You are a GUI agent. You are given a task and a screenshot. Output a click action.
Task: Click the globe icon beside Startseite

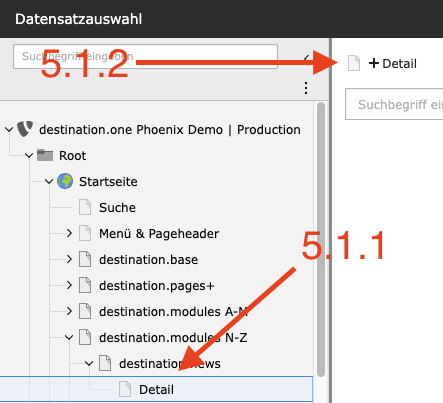click(65, 181)
